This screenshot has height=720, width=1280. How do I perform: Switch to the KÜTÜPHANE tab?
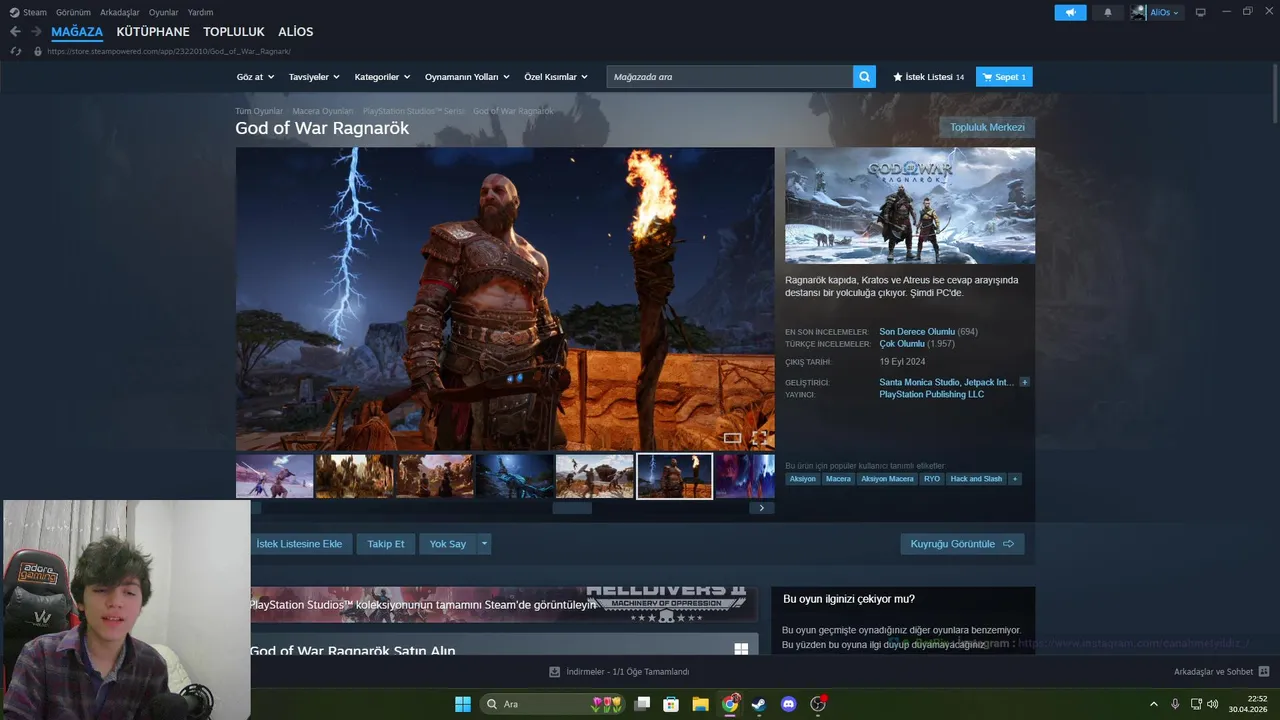click(x=153, y=32)
